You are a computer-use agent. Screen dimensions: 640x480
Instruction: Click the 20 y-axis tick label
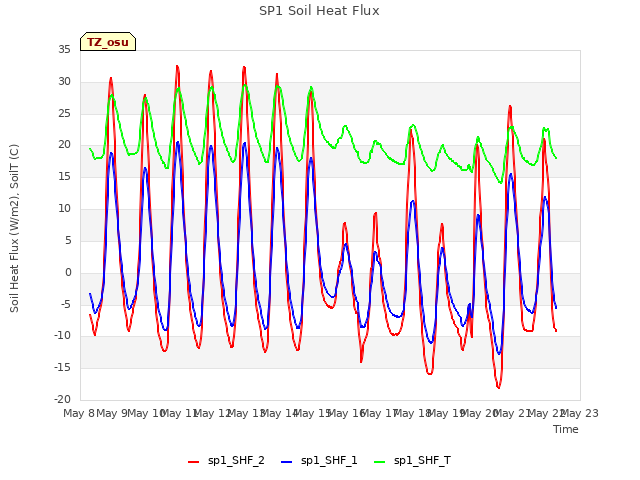pyautogui.click(x=64, y=145)
